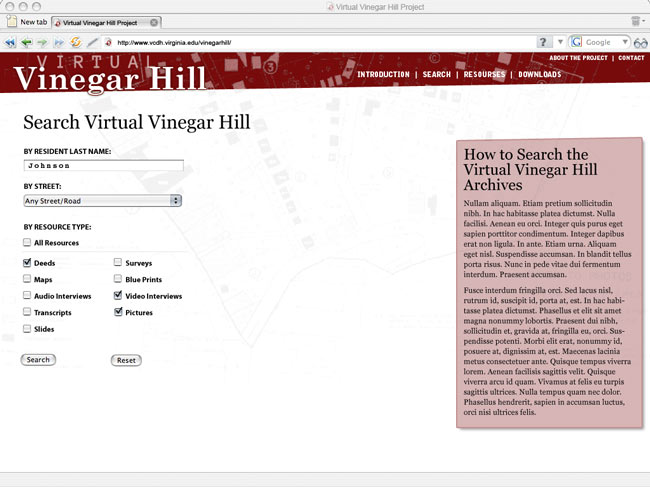Reload the page with the orange refresh icon
650x487 pixels.
[75, 42]
